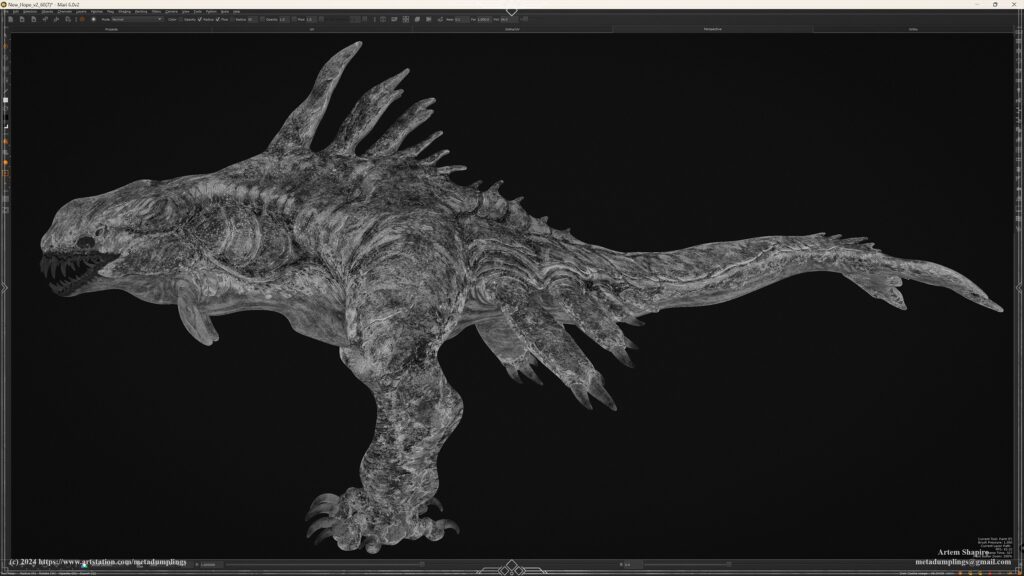Open the Projects tab

tap(111, 30)
